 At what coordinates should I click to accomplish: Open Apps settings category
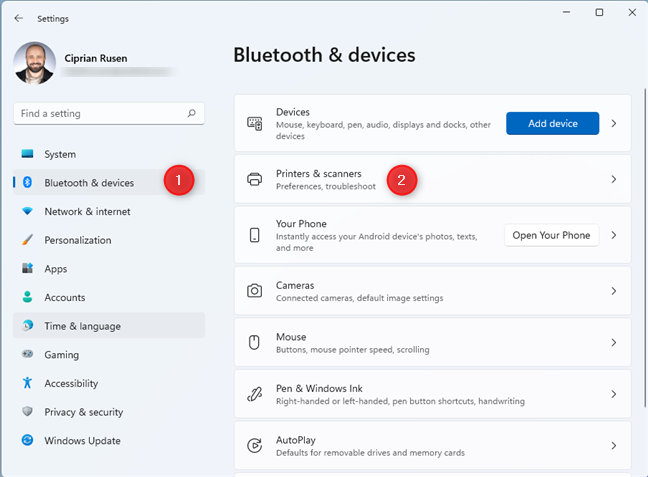[x=109, y=268]
